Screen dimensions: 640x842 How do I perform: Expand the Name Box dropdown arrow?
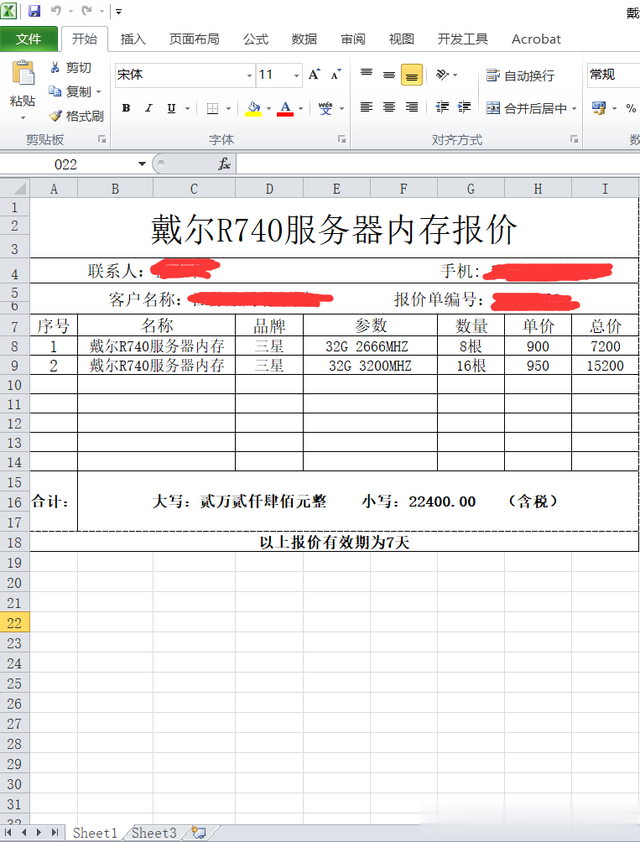pyautogui.click(x=142, y=164)
